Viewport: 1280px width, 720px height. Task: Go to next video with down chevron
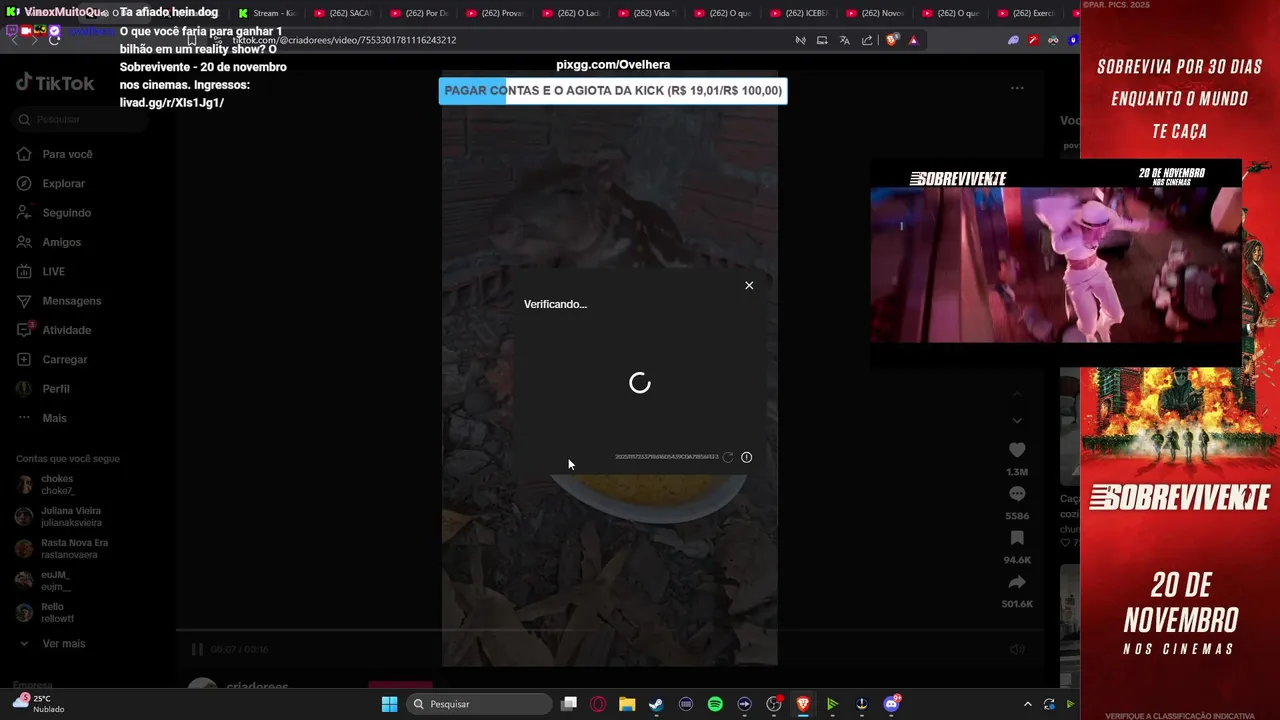pos(1017,421)
